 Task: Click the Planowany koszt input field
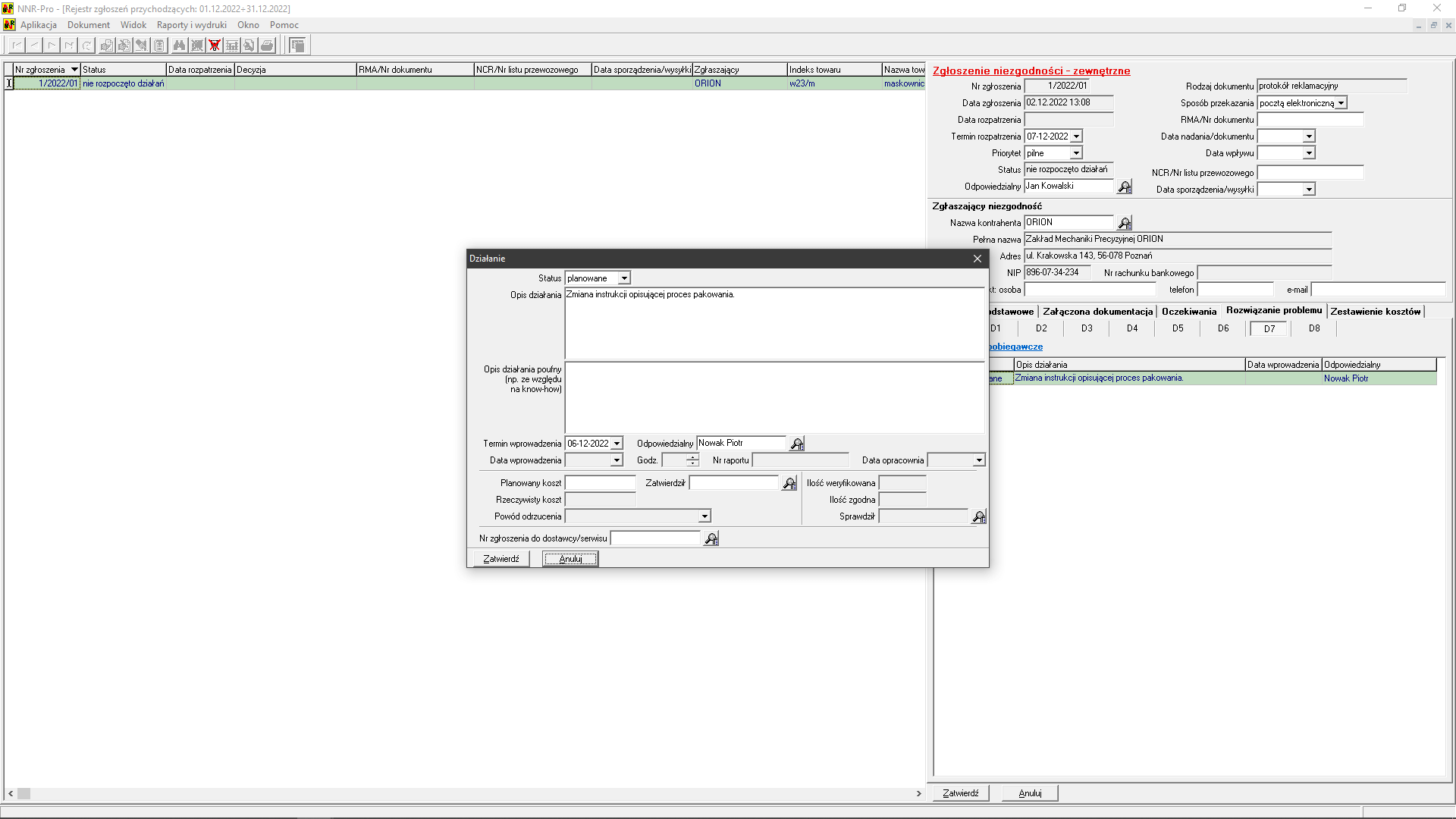click(600, 483)
